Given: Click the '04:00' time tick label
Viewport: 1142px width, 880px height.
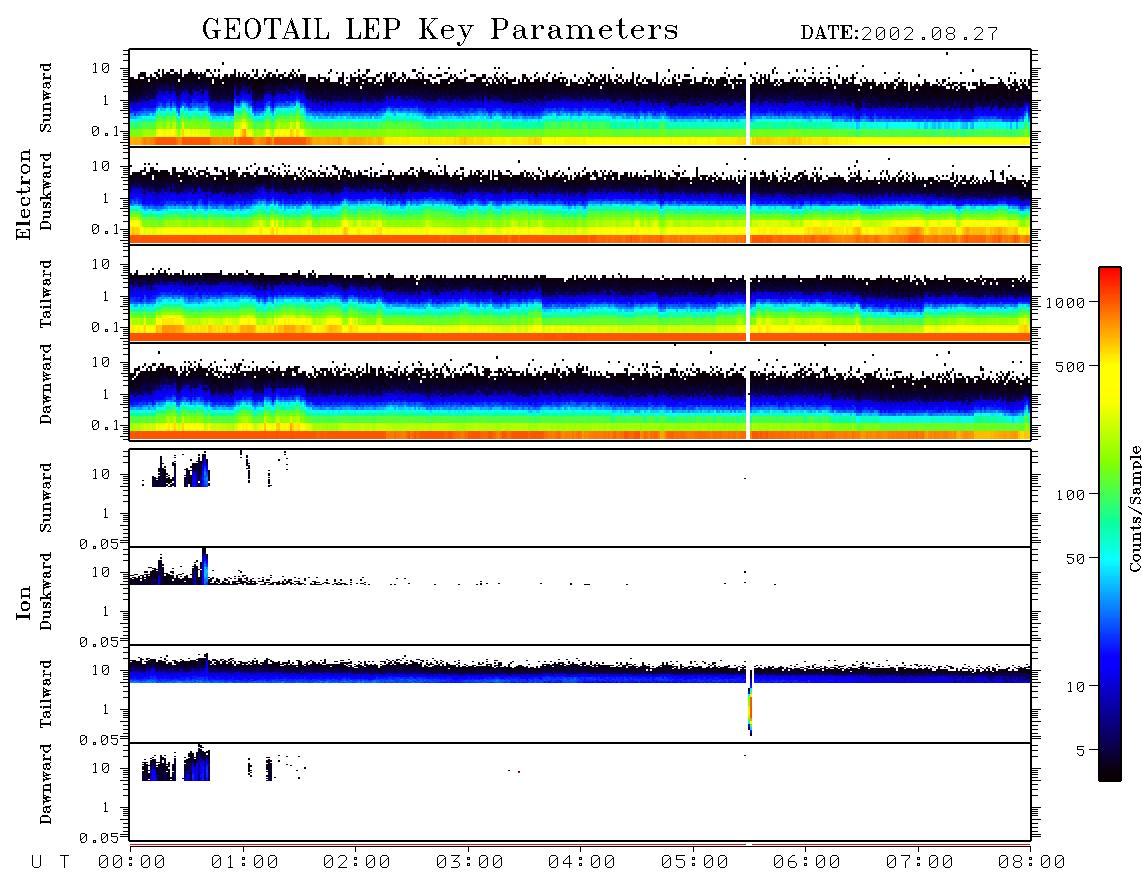Looking at the screenshot, I should 582,862.
